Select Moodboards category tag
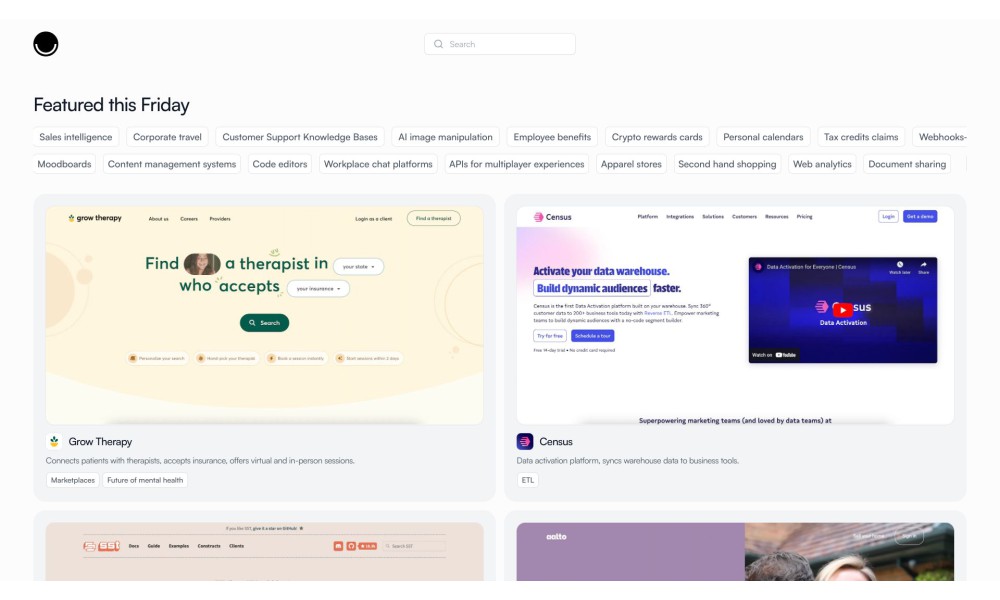The width and height of the screenshot is (1000, 600). [x=64, y=164]
